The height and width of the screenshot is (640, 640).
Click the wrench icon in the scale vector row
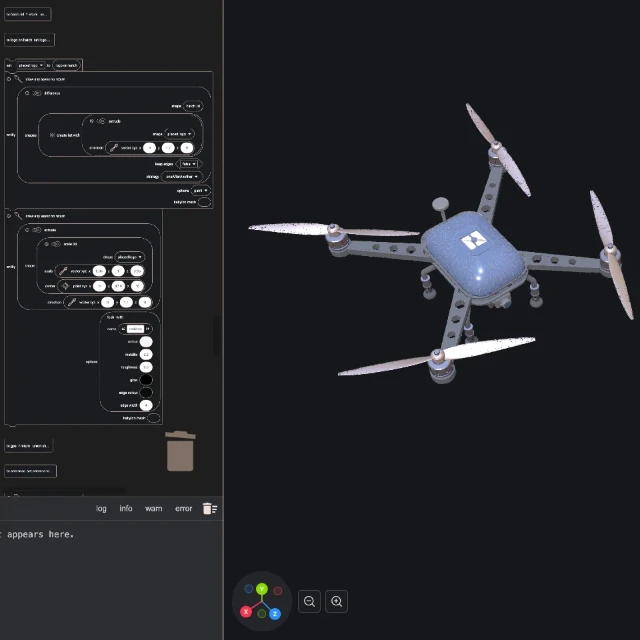(x=63, y=271)
